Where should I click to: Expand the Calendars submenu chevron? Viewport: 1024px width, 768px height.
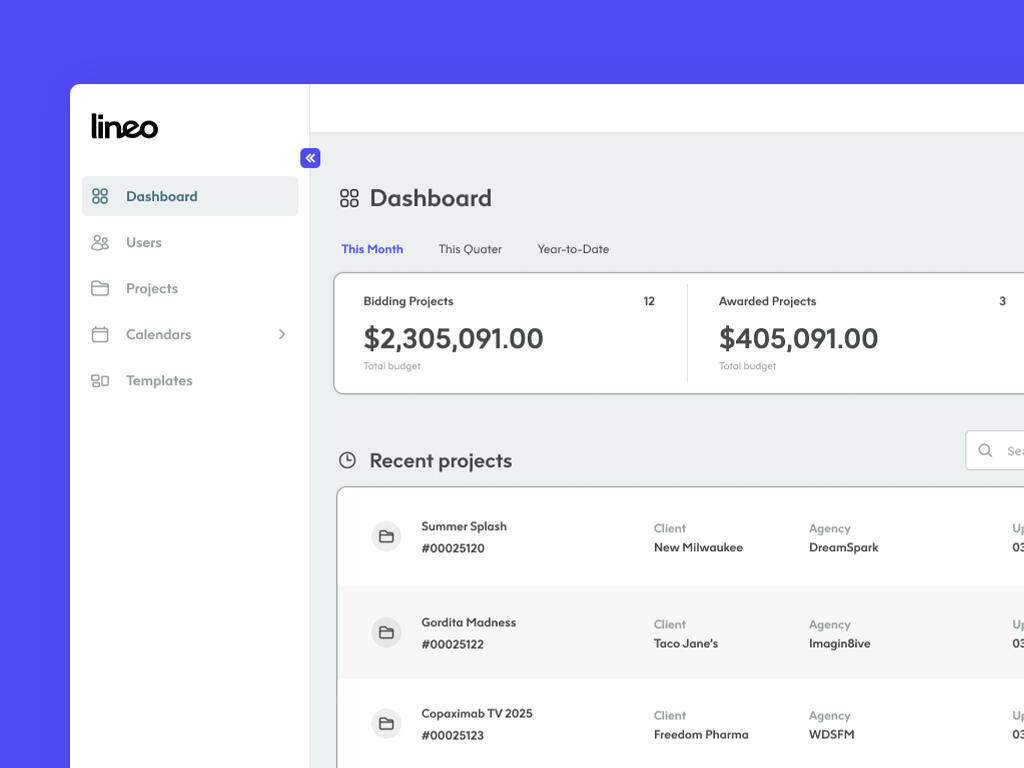coord(282,334)
